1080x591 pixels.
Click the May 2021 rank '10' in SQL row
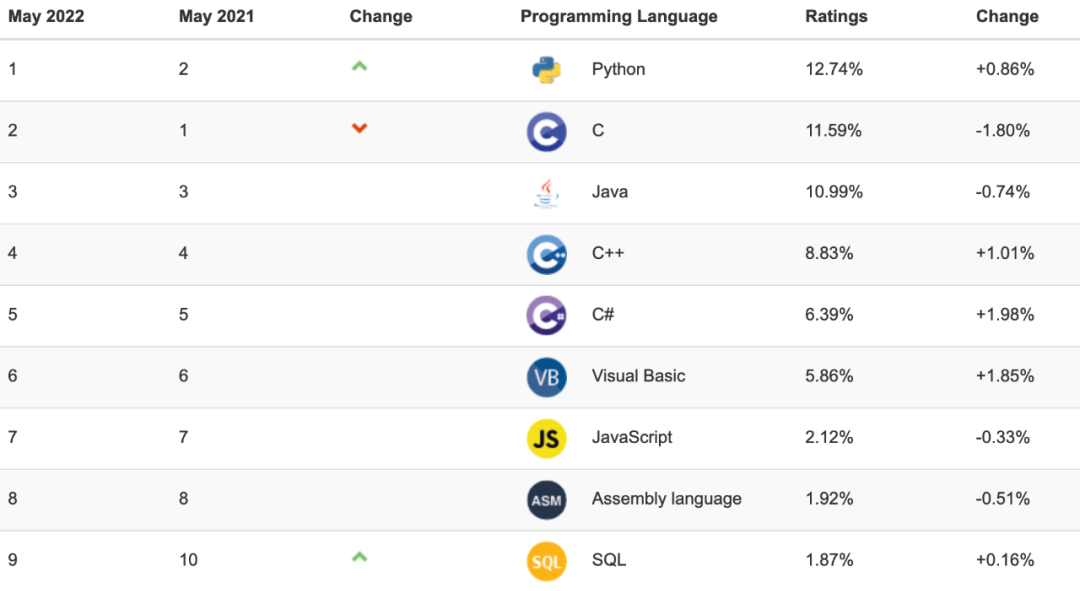coord(188,559)
